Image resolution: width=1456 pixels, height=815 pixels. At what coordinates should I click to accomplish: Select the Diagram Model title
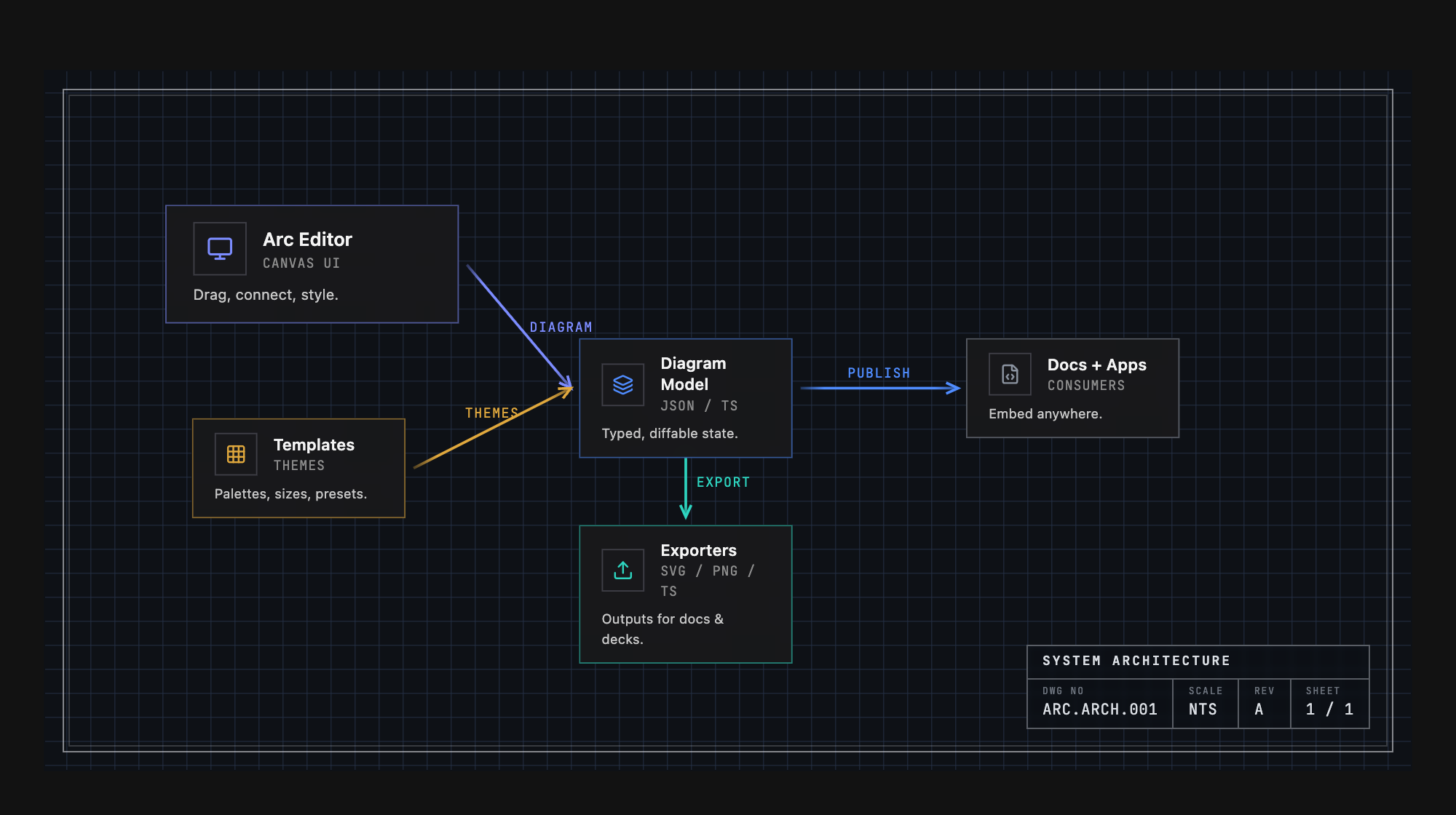coord(693,374)
